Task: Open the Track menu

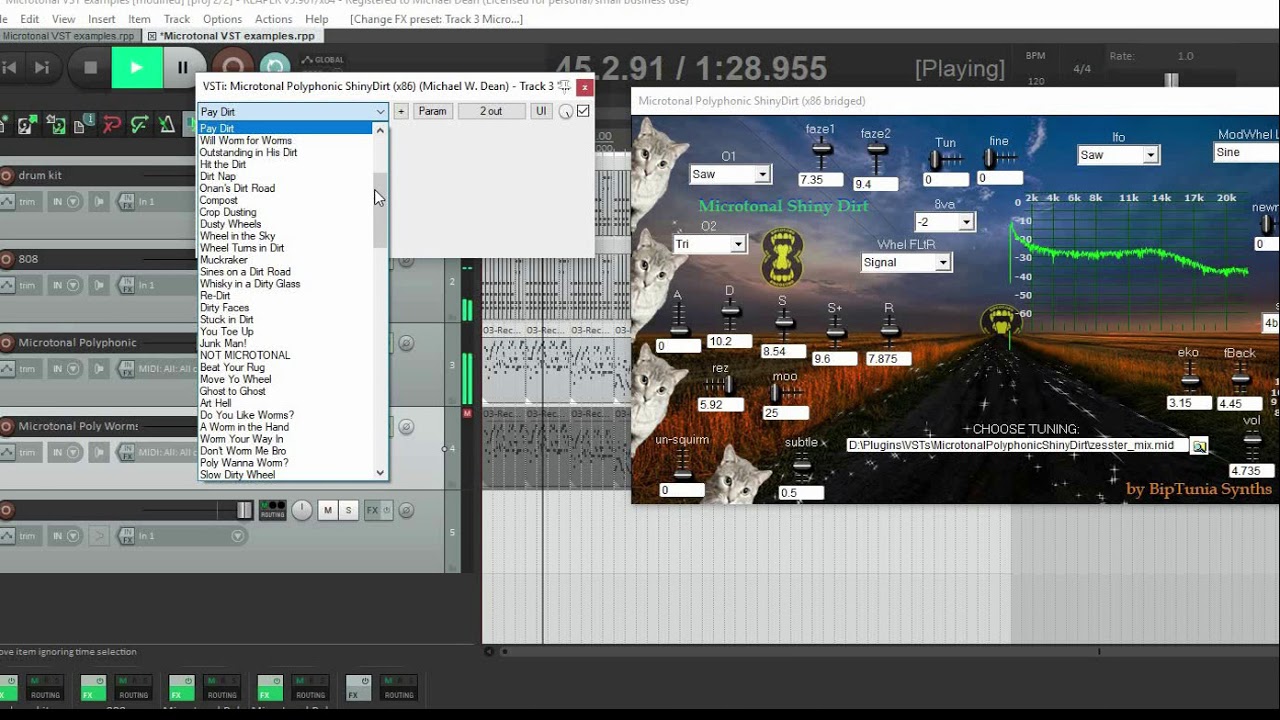Action: point(177,19)
